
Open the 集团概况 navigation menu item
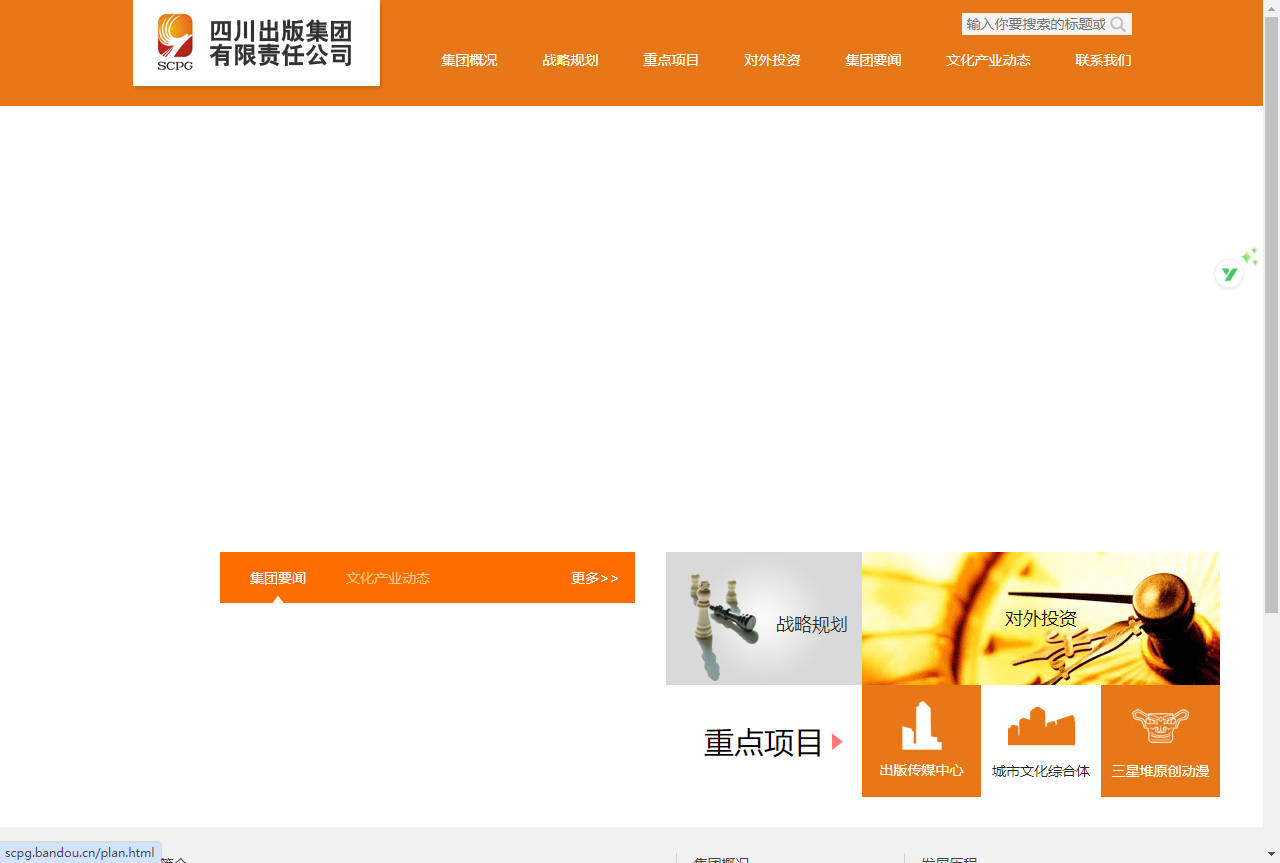[469, 60]
